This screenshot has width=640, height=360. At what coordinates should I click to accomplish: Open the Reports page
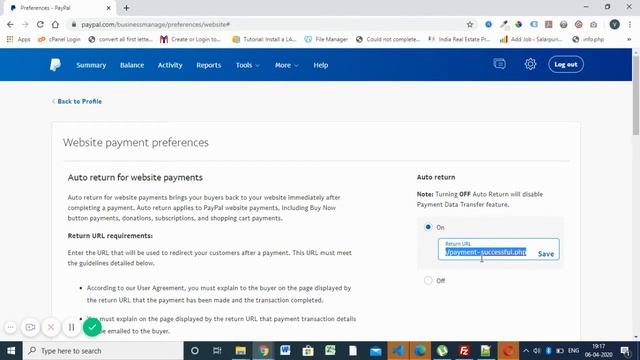pos(209,65)
